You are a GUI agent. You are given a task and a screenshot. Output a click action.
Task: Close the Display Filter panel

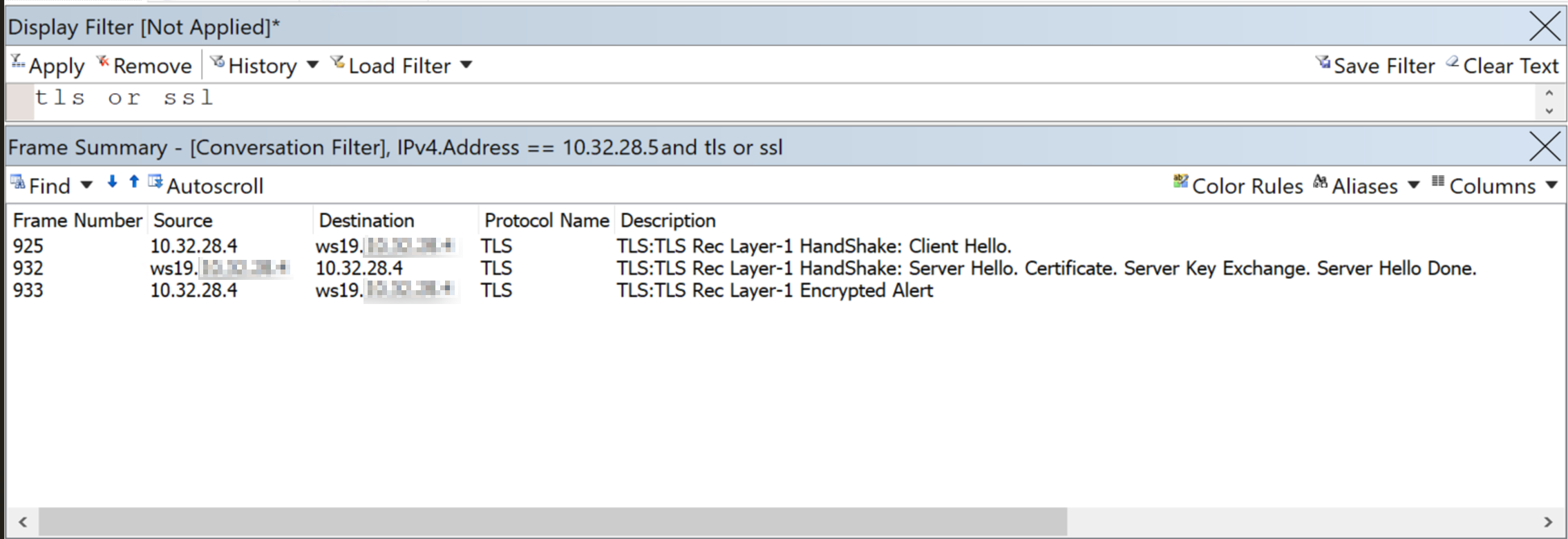[x=1545, y=26]
